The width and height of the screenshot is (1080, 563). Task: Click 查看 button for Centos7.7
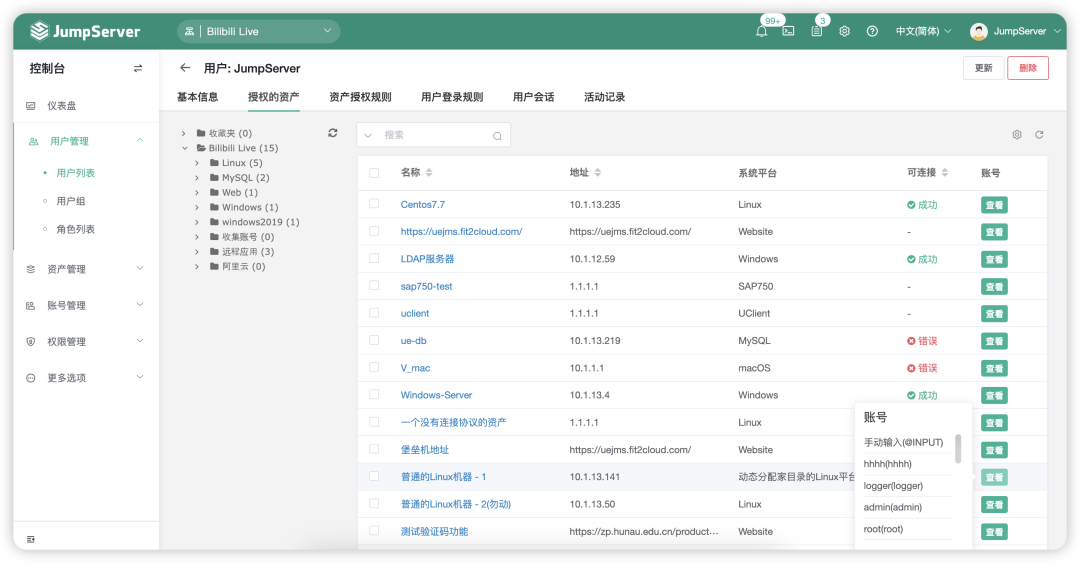point(994,205)
